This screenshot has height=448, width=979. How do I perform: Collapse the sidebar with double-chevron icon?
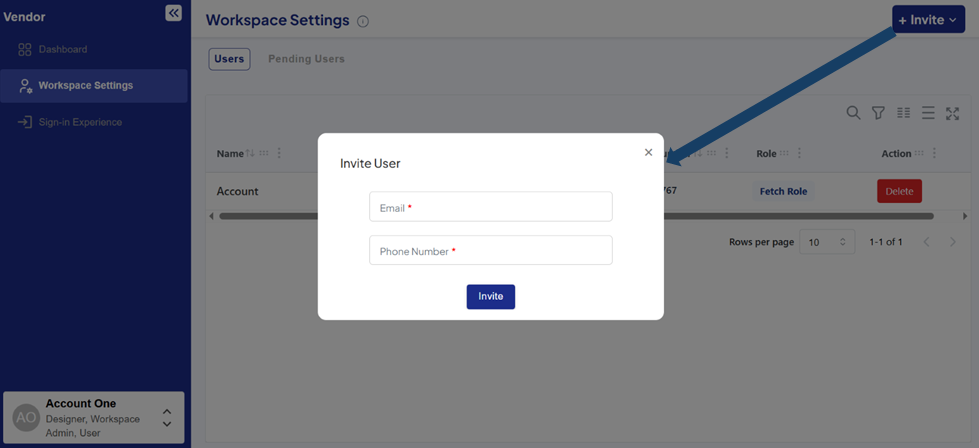[173, 13]
